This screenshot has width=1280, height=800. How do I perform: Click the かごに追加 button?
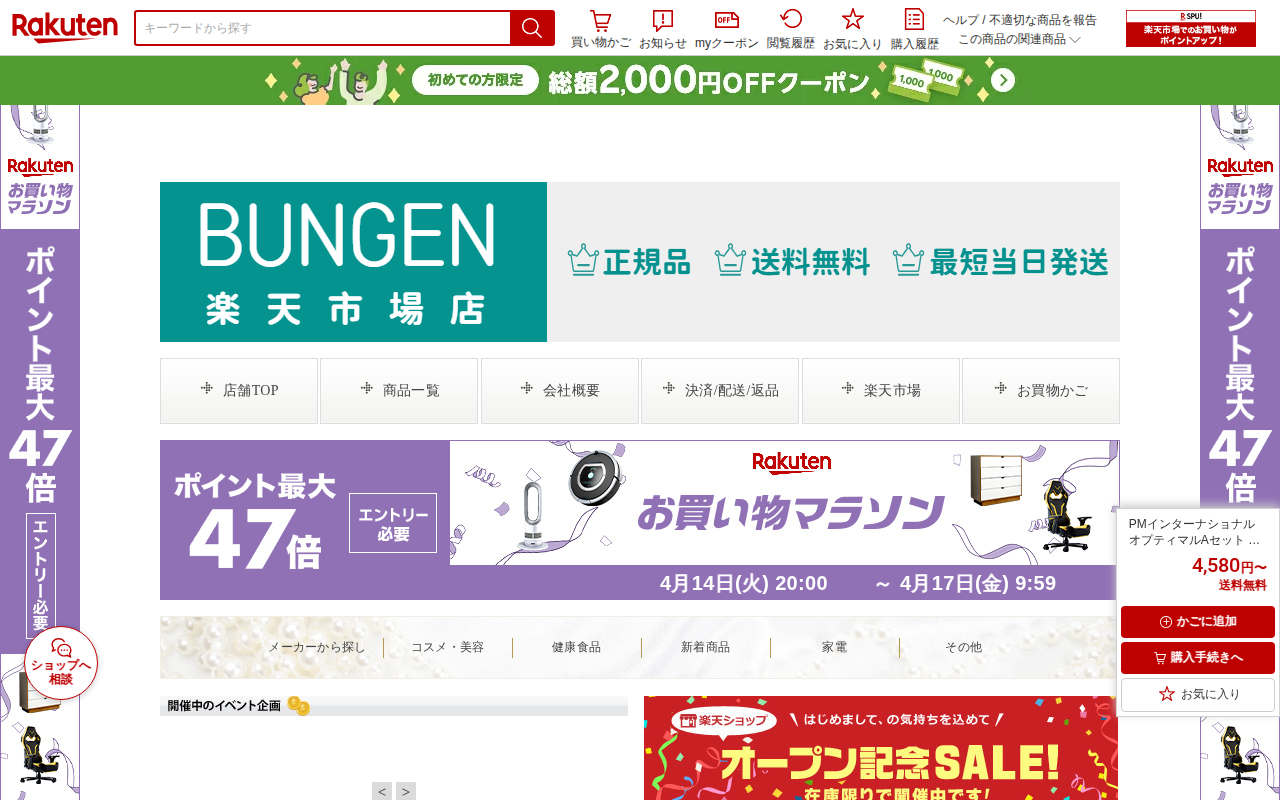point(1198,622)
